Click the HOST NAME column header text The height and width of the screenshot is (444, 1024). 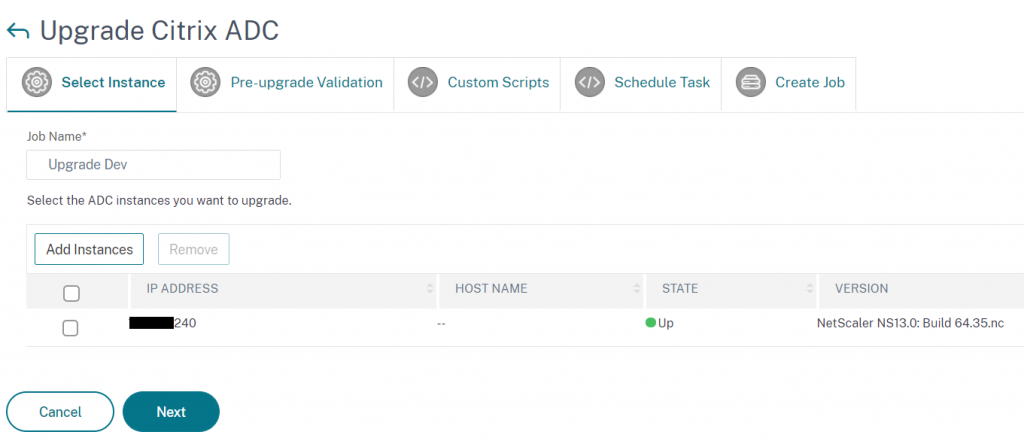[491, 289]
